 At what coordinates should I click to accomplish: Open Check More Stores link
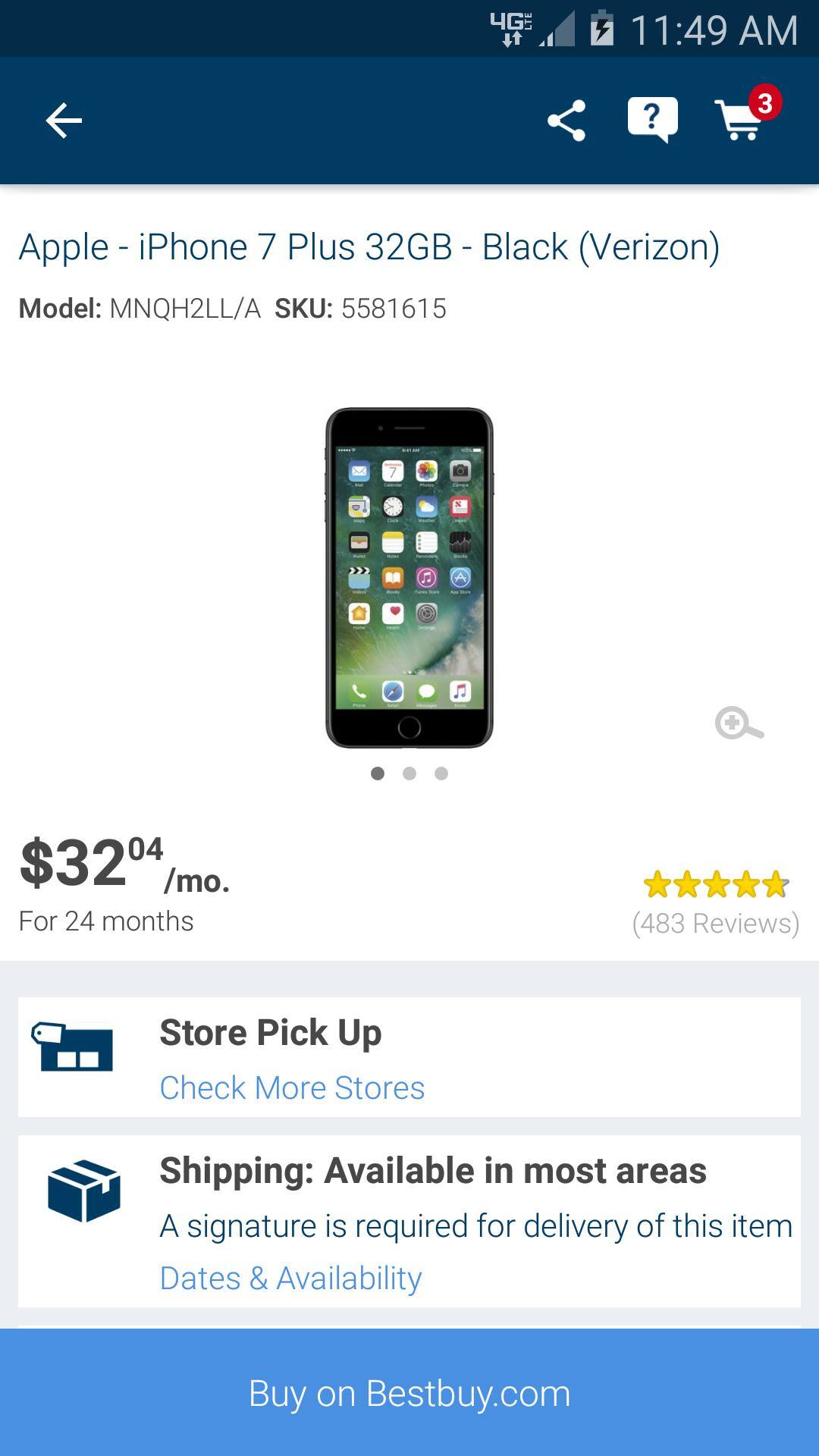pyautogui.click(x=292, y=1087)
